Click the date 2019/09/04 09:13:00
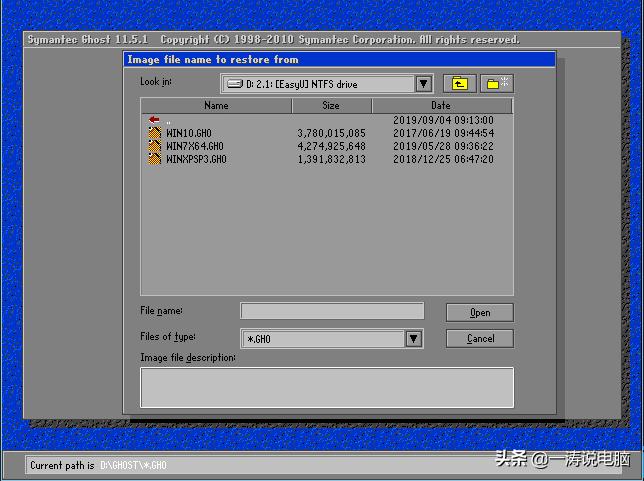644x481 pixels. click(x=444, y=120)
